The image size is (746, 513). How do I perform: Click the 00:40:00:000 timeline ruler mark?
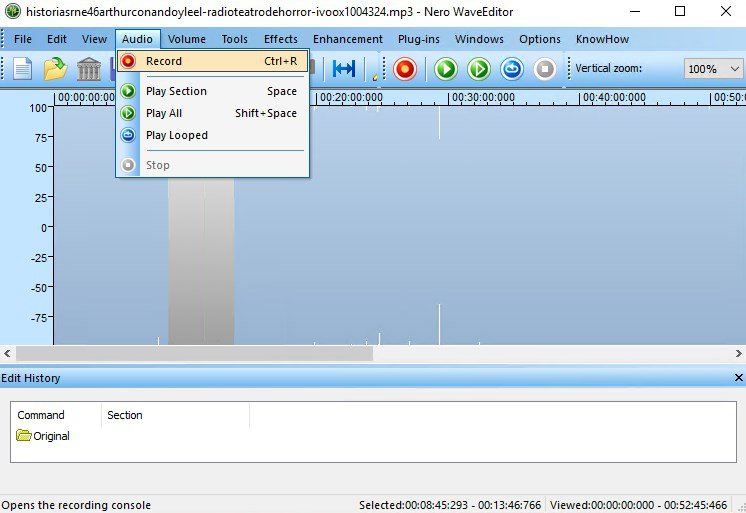[614, 98]
